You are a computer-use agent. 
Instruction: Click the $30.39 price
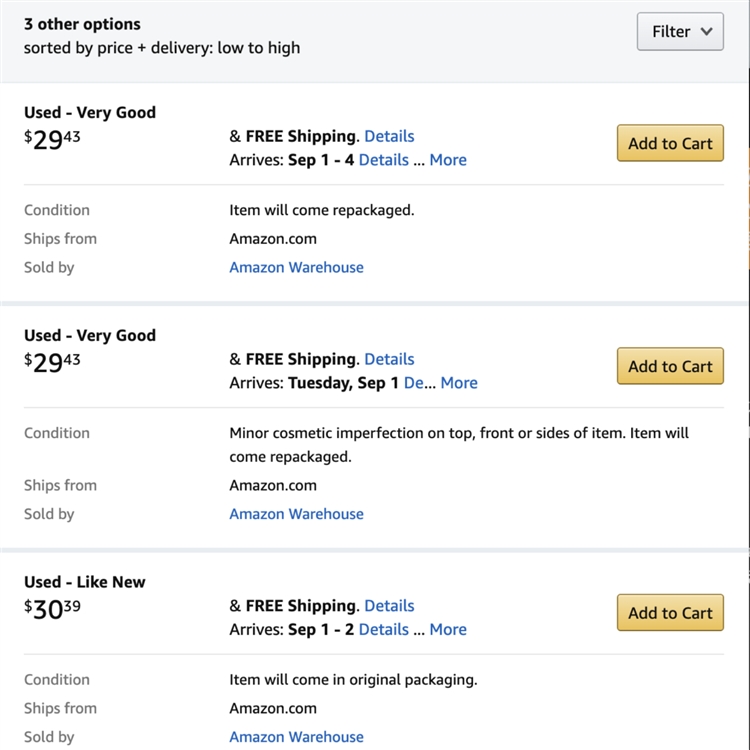pyautogui.click(x=52, y=609)
